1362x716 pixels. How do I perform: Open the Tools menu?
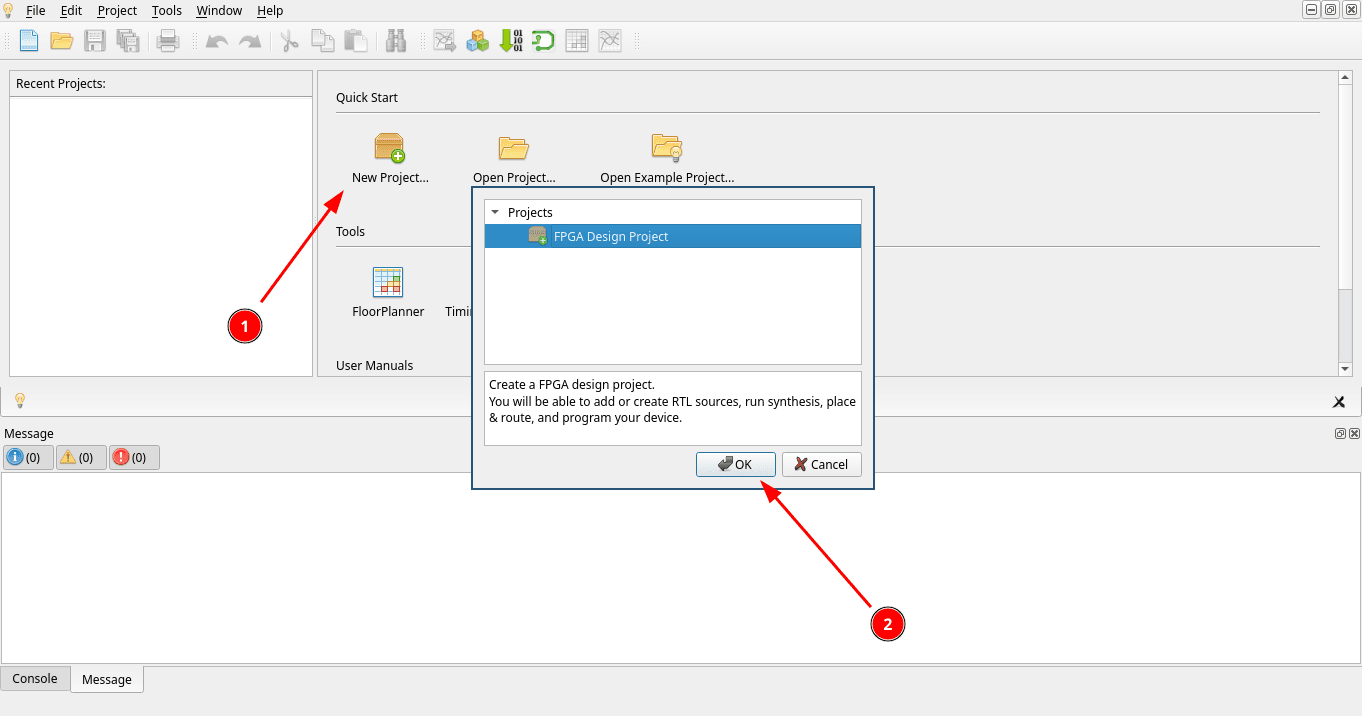[167, 10]
